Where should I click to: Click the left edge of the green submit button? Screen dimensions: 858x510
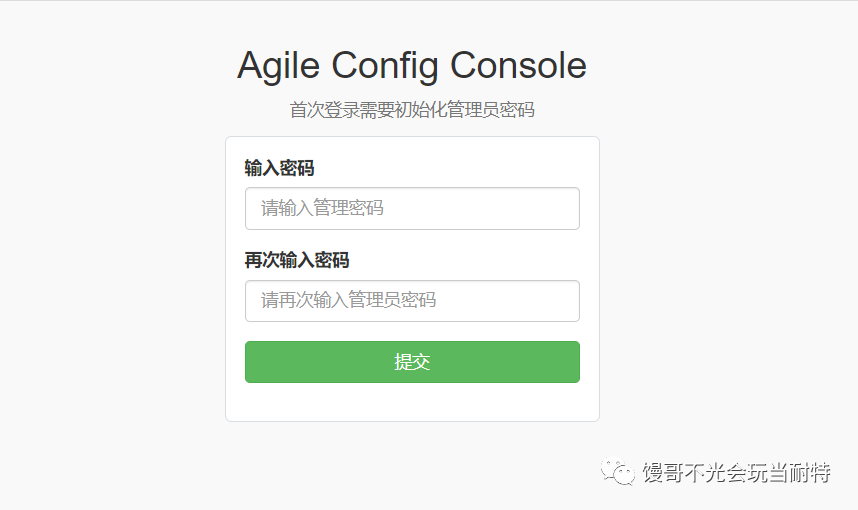click(252, 362)
